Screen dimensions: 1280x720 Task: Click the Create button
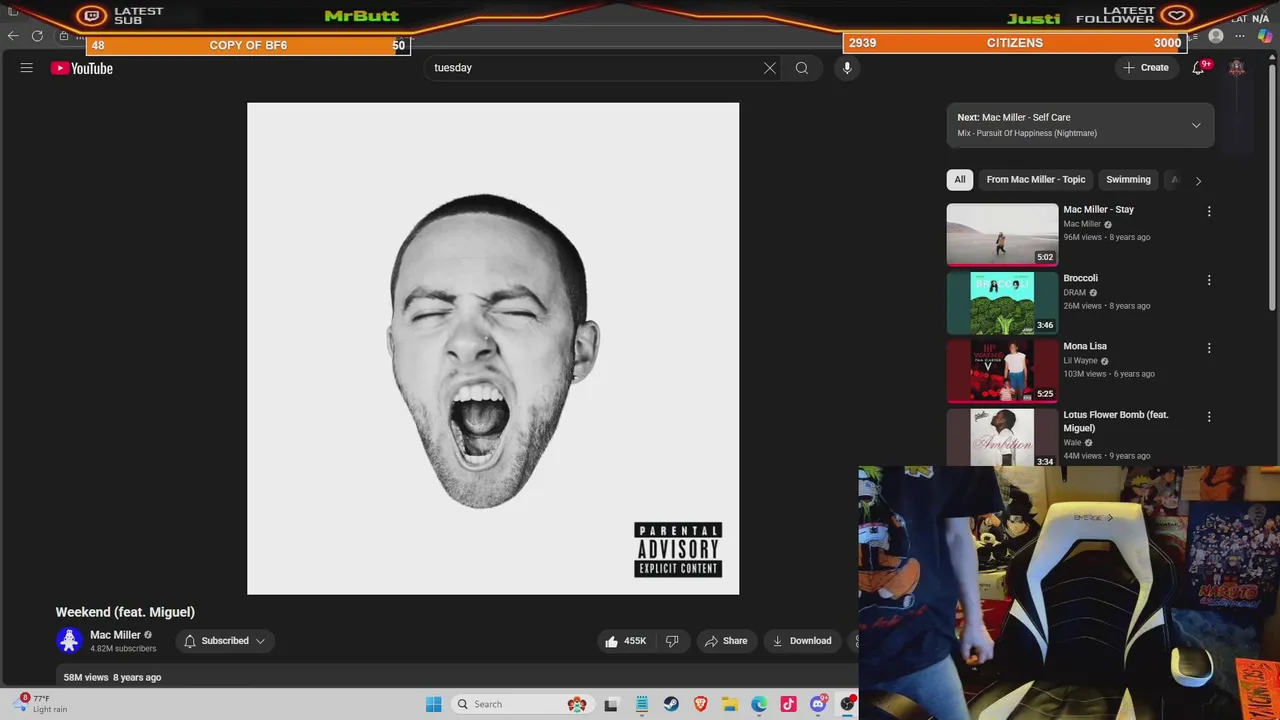[x=1145, y=68]
